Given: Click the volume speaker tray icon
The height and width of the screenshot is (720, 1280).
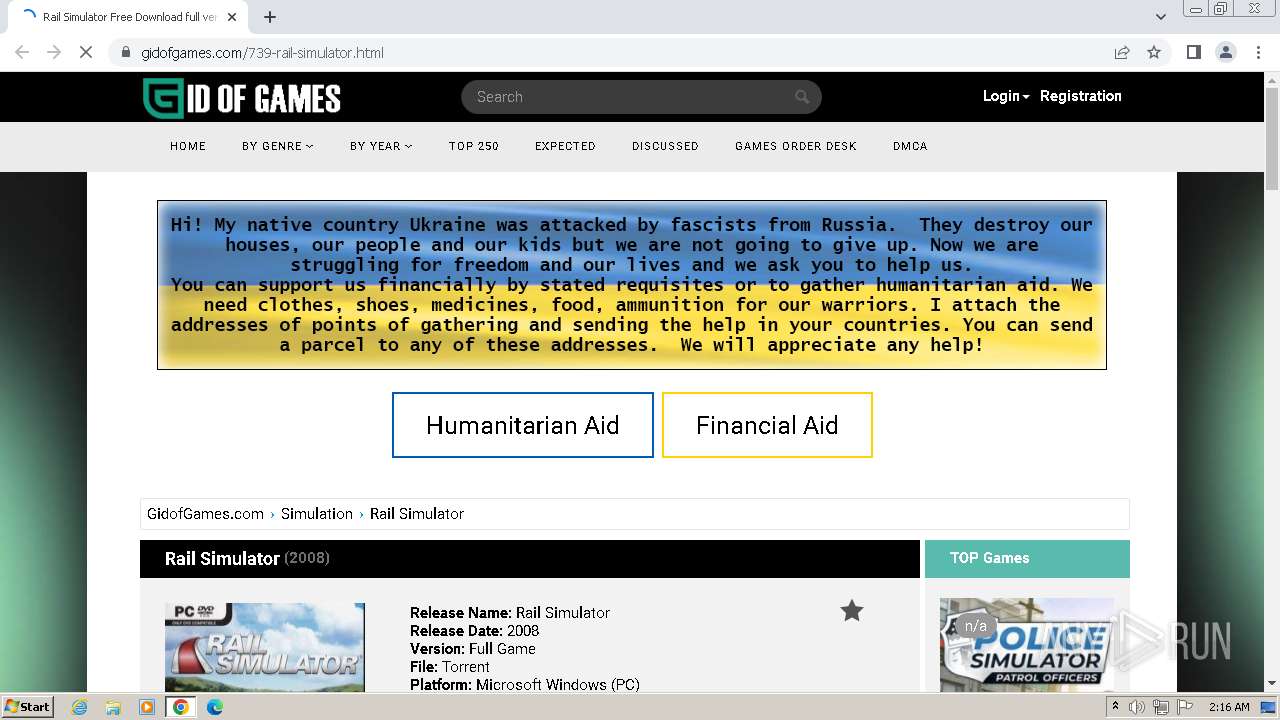Looking at the screenshot, I should 1137,707.
